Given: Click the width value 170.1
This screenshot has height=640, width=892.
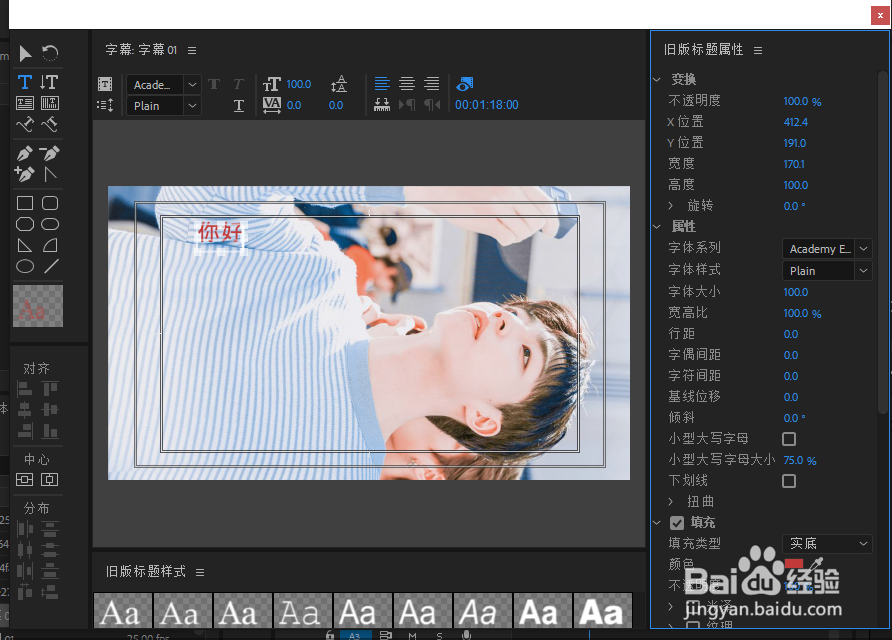Looking at the screenshot, I should pos(794,164).
